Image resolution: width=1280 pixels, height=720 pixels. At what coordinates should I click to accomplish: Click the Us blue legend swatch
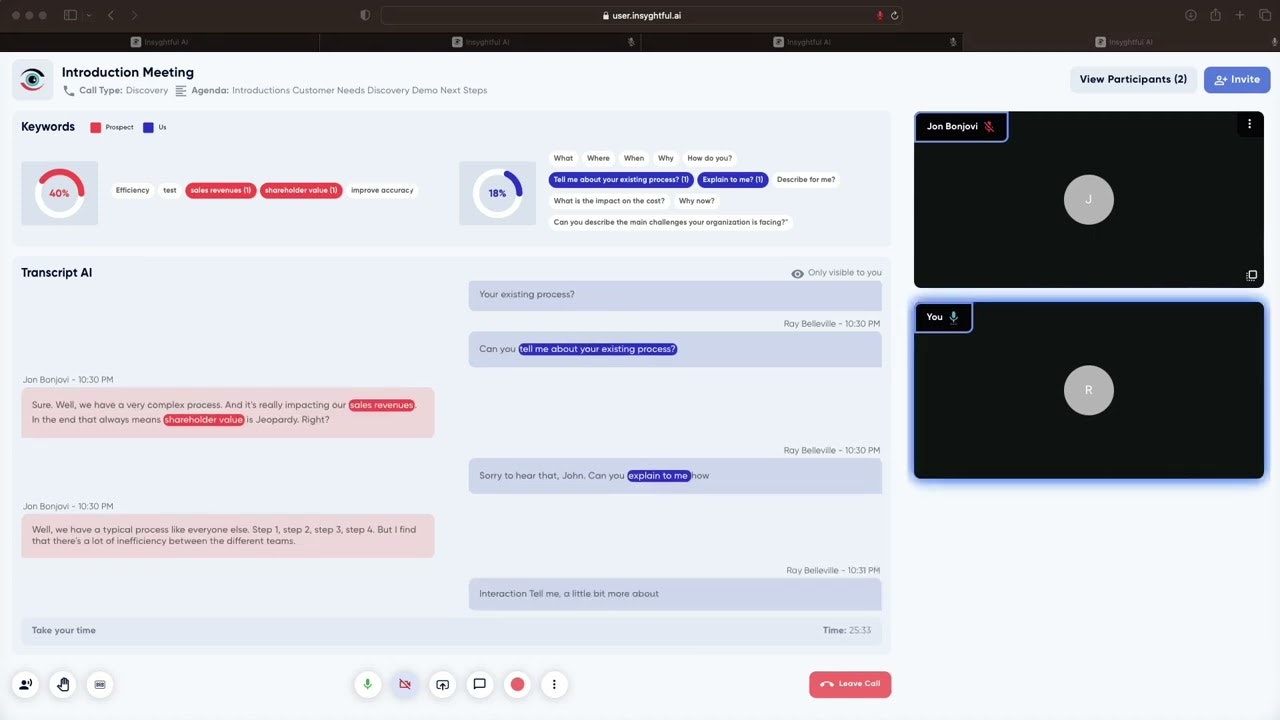coord(148,128)
